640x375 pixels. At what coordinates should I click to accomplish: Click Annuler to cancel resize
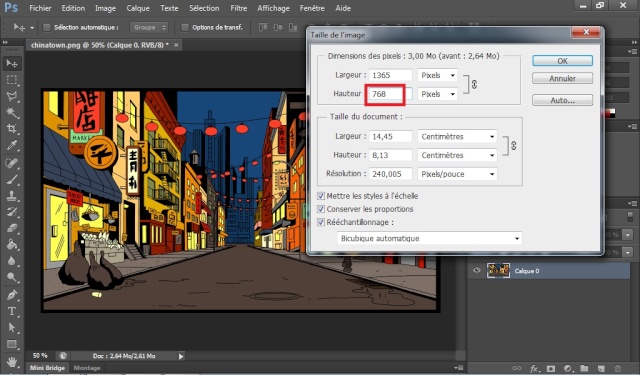click(x=562, y=78)
